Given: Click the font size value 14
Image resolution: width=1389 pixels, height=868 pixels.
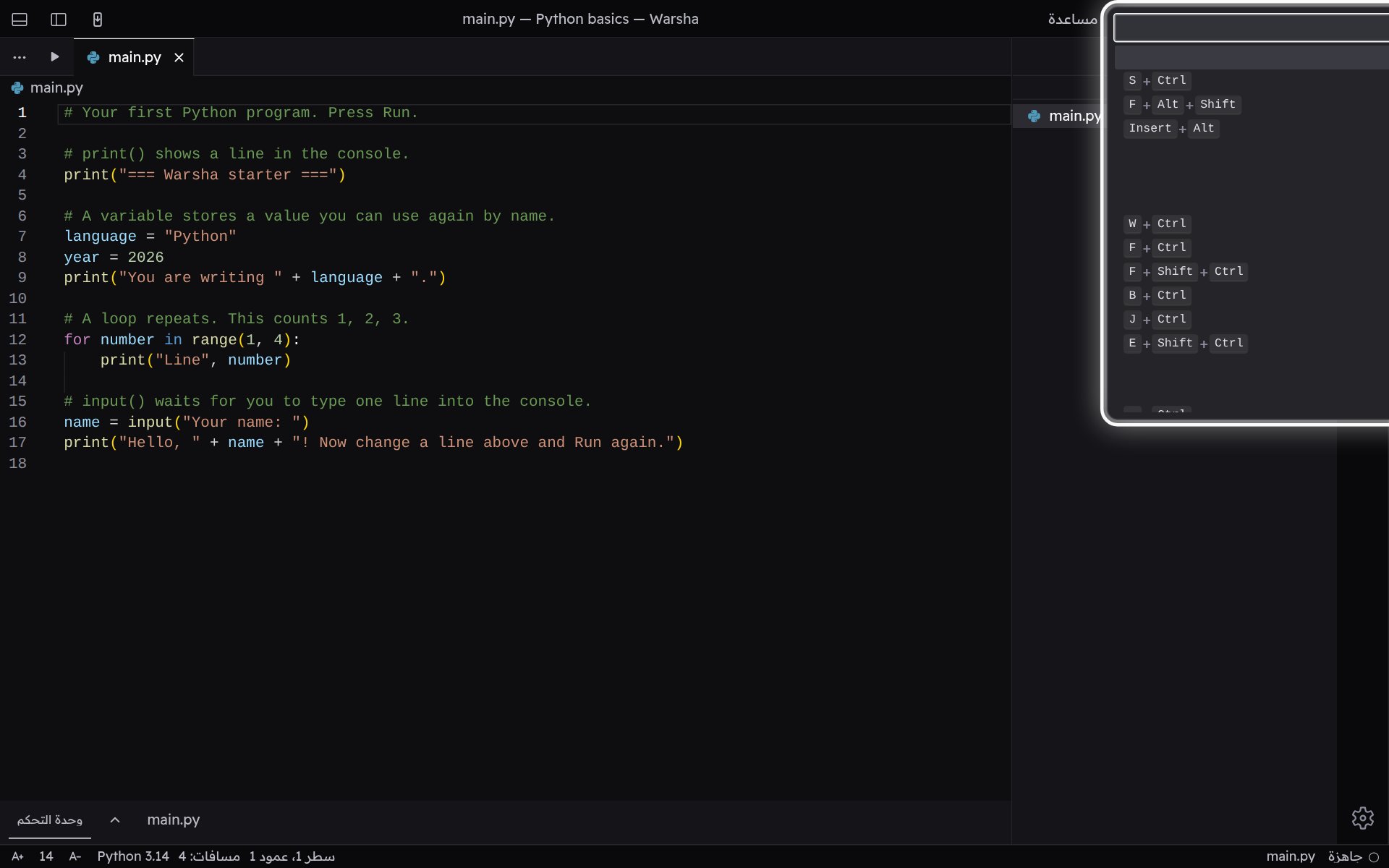Looking at the screenshot, I should click(46, 856).
